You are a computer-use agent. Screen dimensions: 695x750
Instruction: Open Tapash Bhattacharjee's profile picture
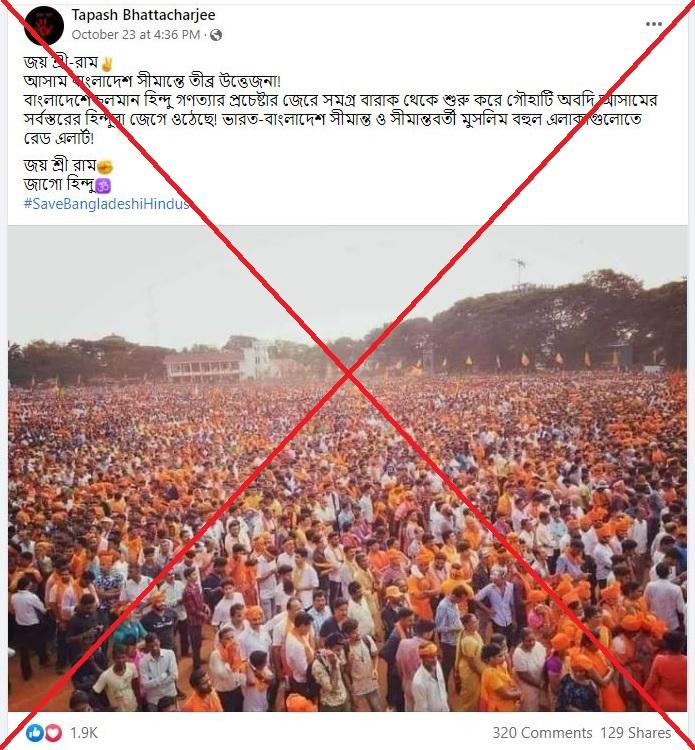click(x=44, y=26)
